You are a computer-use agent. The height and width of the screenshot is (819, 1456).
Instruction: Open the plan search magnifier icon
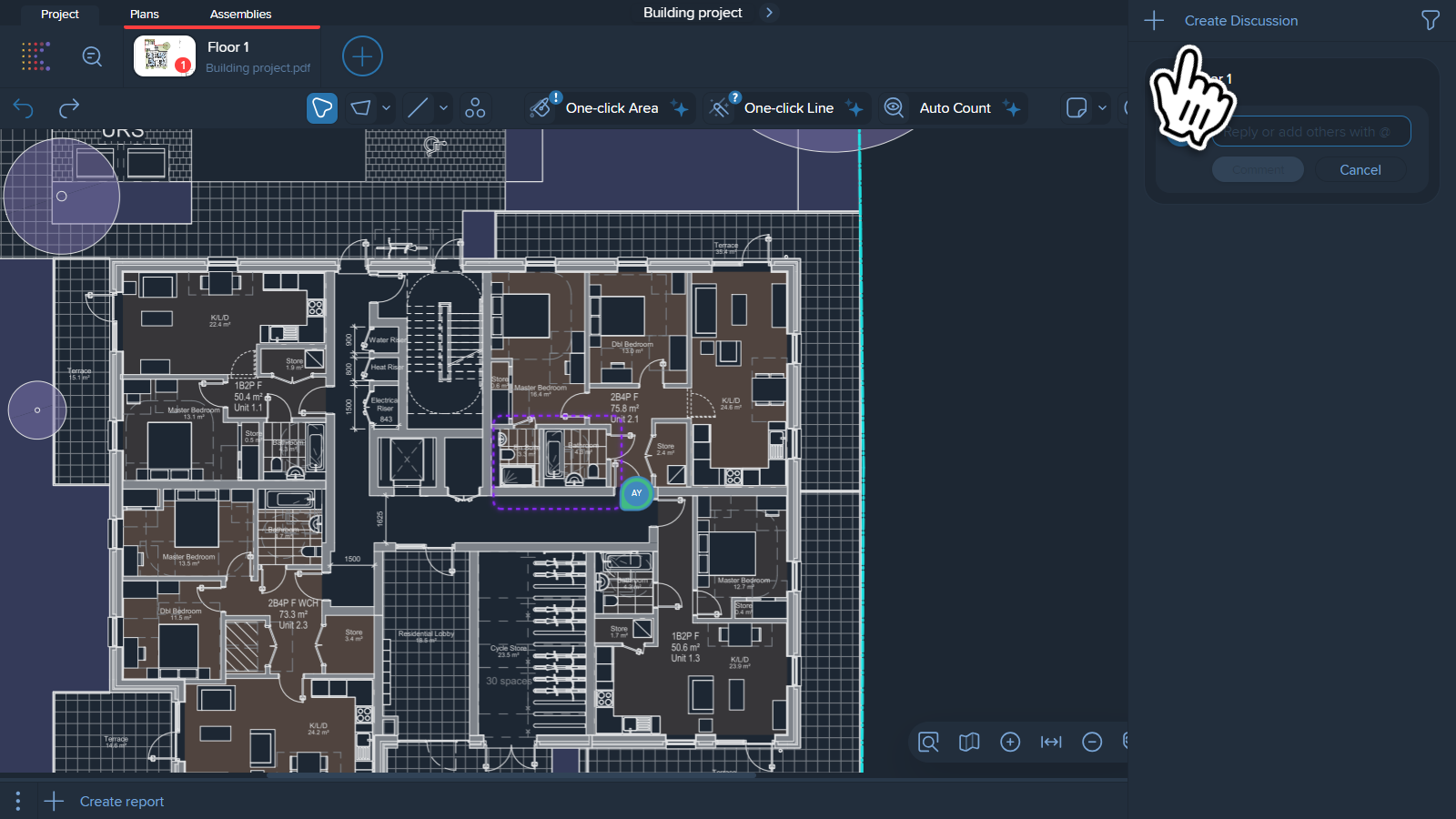coord(92,56)
